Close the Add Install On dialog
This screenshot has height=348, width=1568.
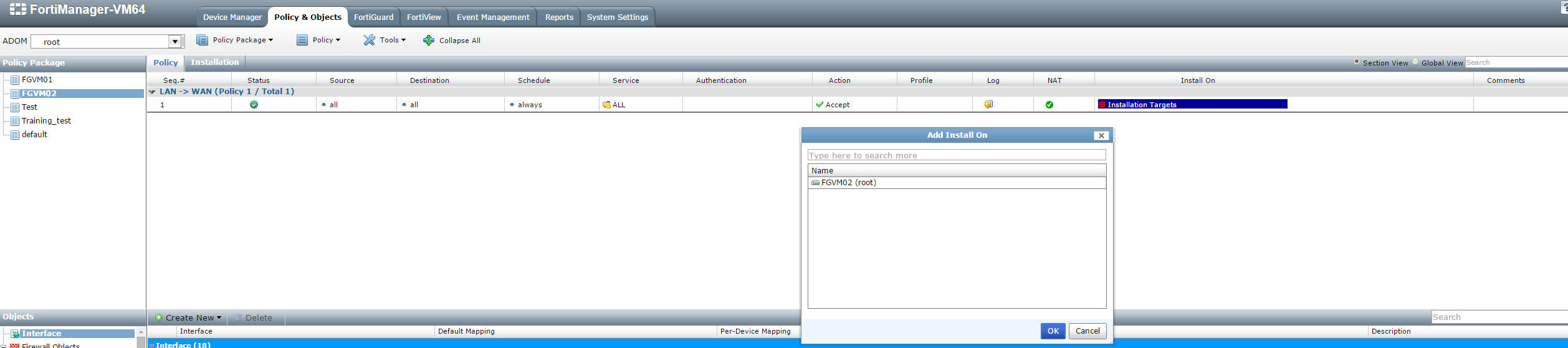(1101, 135)
